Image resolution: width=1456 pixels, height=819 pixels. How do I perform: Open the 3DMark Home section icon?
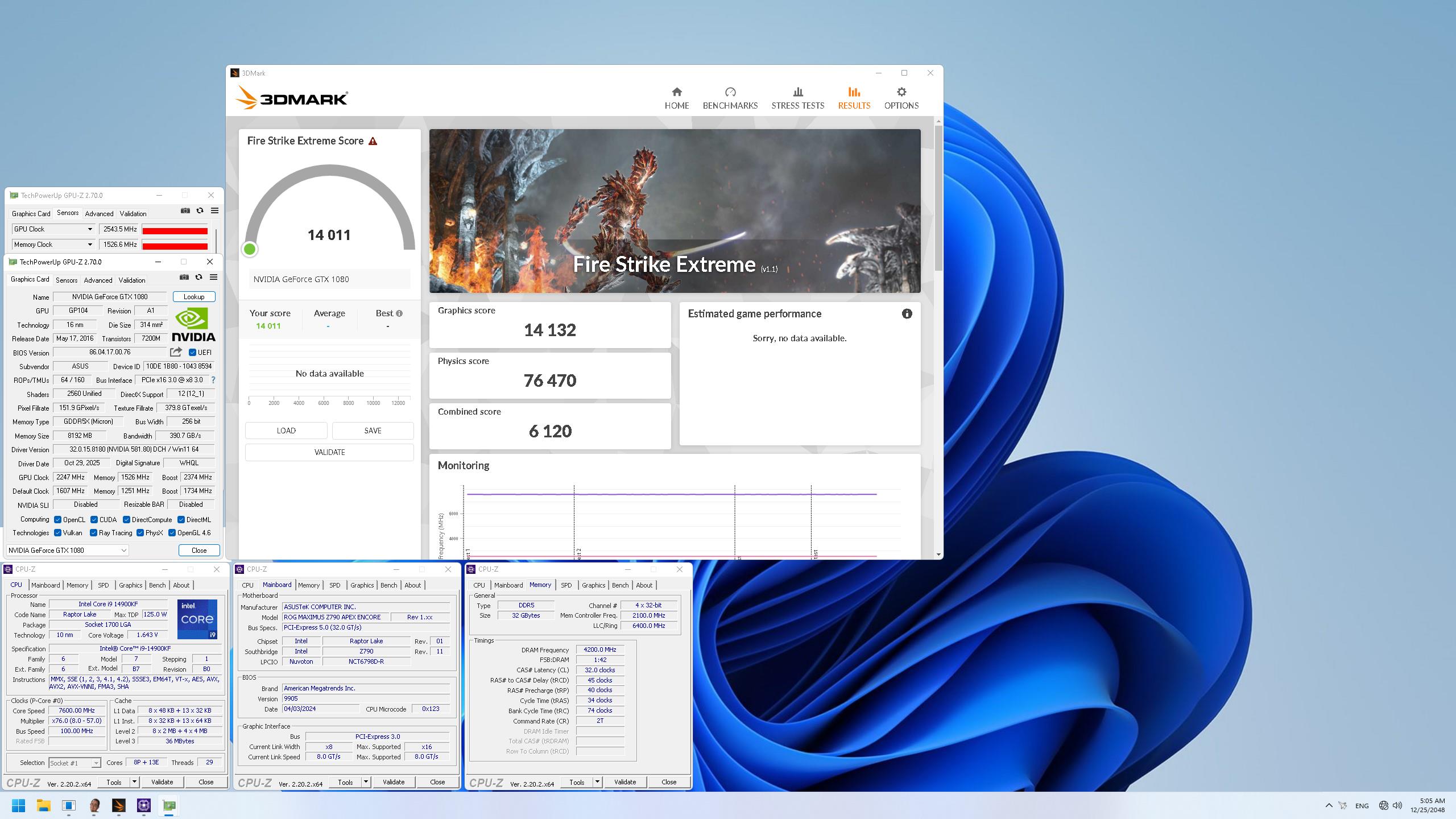pos(676,92)
